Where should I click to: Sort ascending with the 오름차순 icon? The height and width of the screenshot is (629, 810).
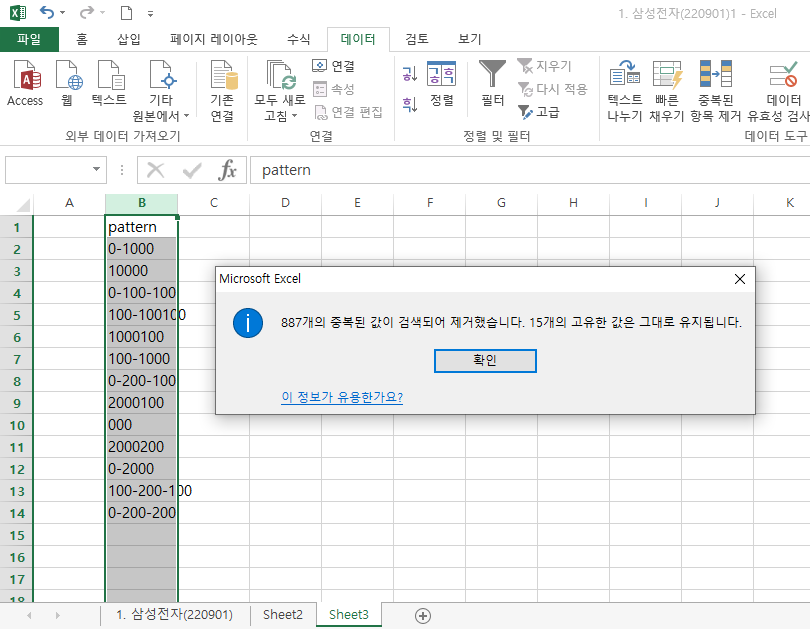(x=409, y=74)
